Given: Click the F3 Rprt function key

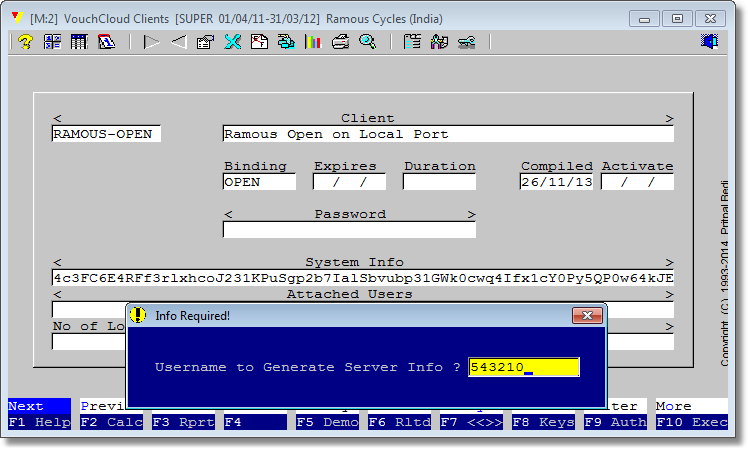Looking at the screenshot, I should [183, 422].
